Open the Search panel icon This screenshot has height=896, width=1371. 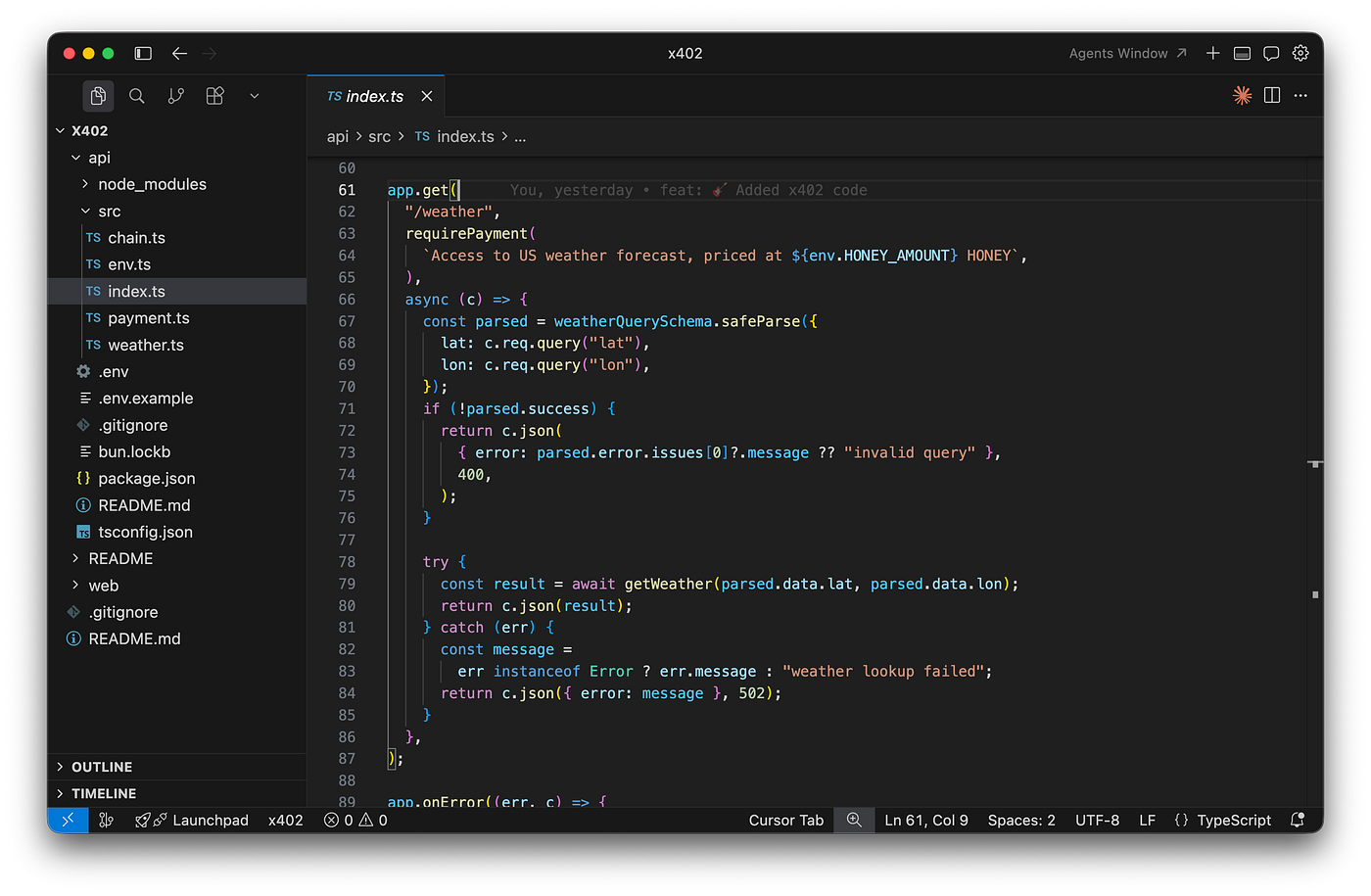coord(137,96)
